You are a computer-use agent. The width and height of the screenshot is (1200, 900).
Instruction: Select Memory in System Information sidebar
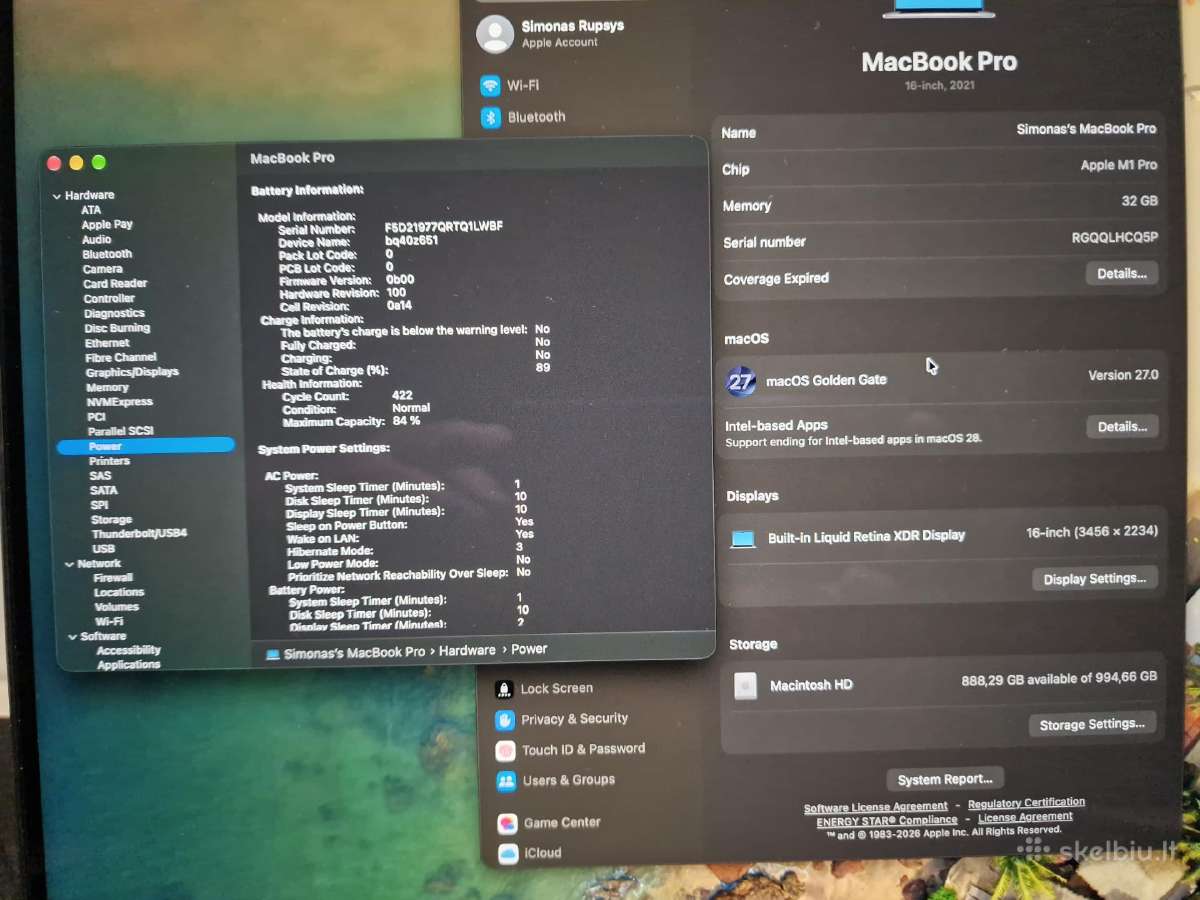pos(107,387)
